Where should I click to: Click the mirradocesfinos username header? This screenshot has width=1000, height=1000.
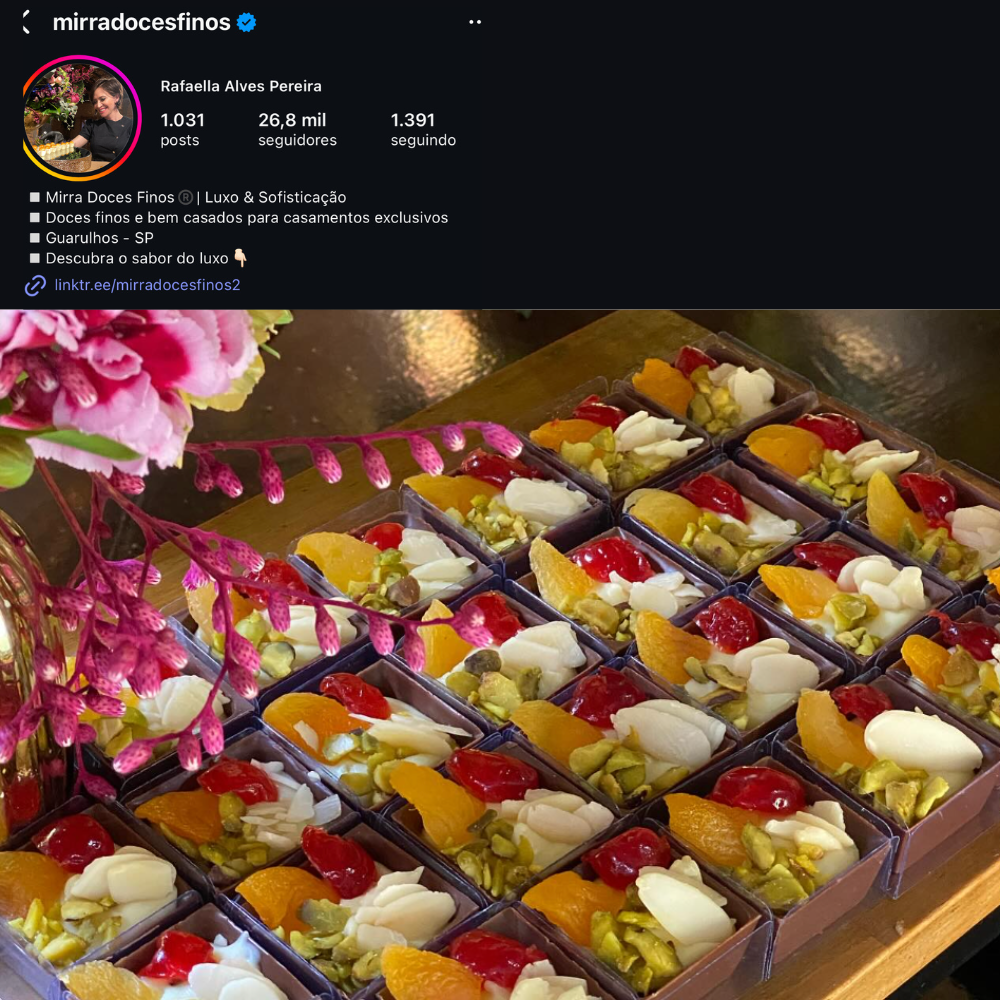142,22
